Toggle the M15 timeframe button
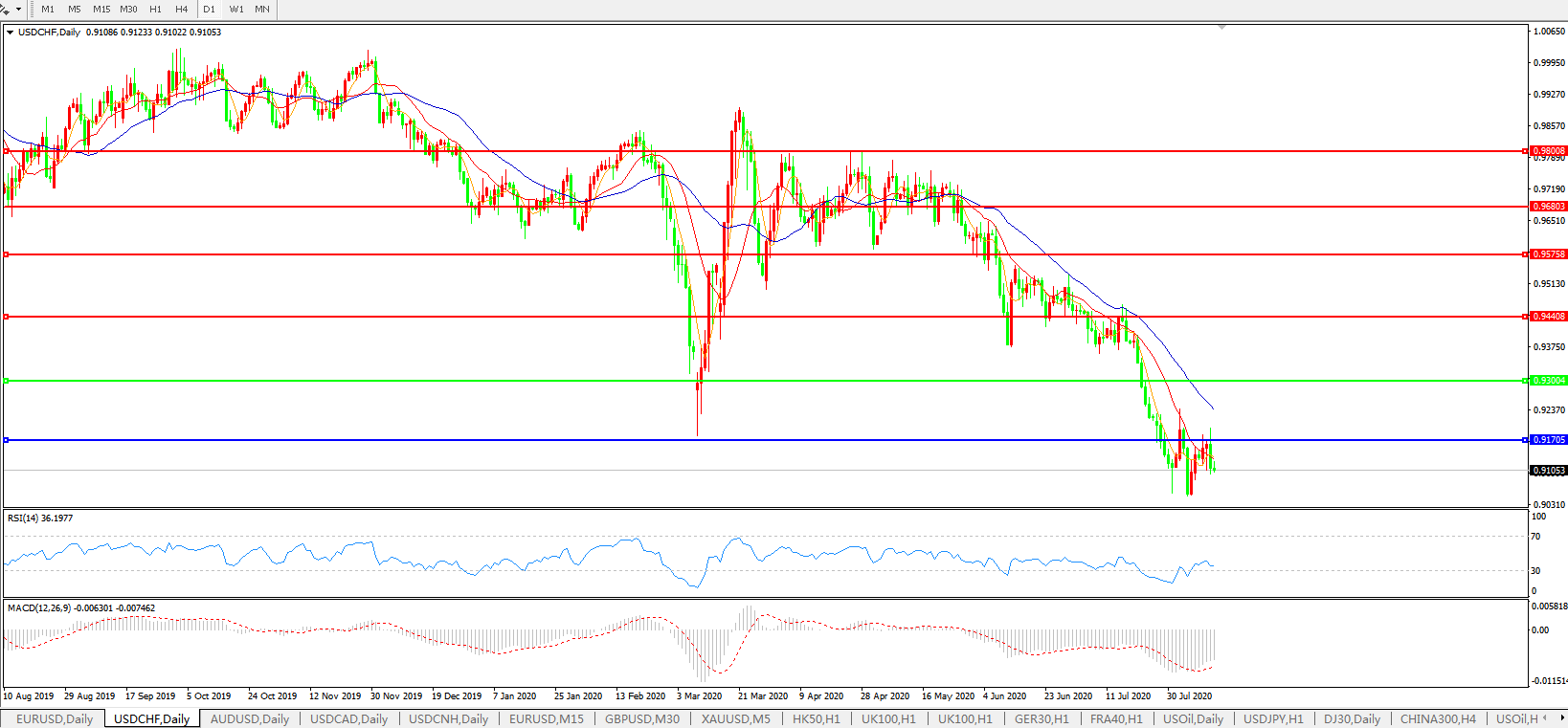Viewport: 1568px width, 728px height. tap(101, 9)
